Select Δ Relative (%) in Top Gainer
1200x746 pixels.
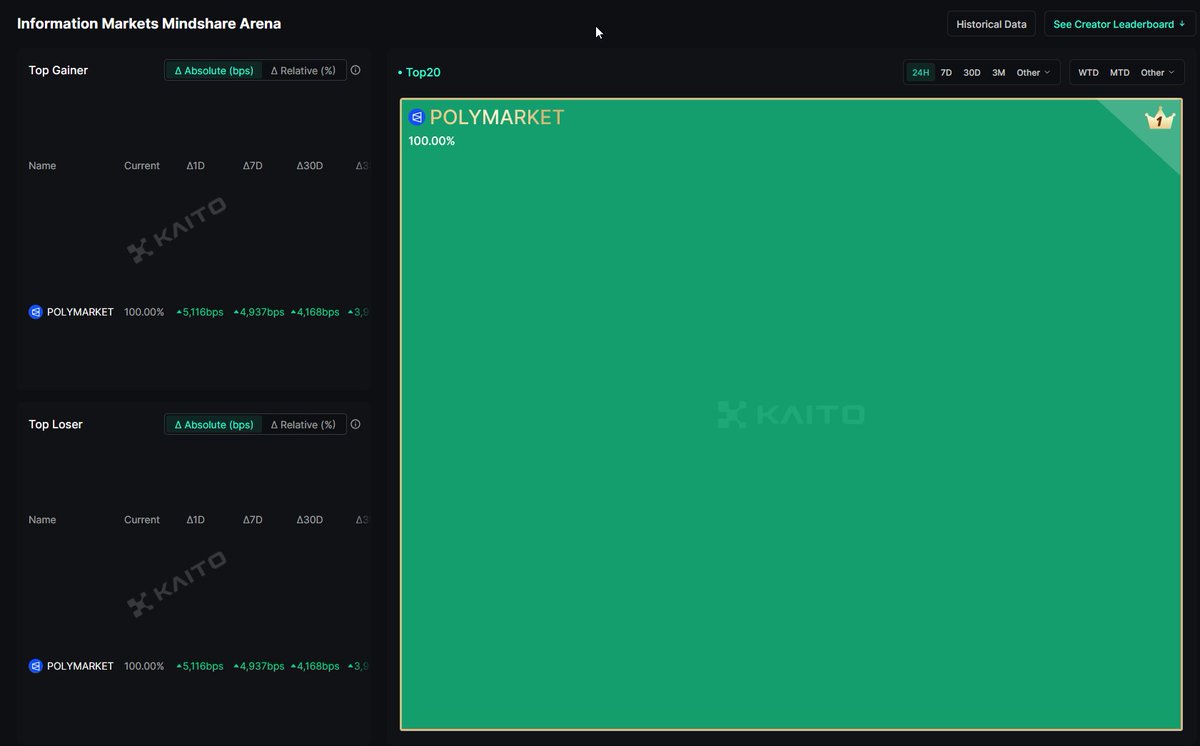[x=303, y=71]
